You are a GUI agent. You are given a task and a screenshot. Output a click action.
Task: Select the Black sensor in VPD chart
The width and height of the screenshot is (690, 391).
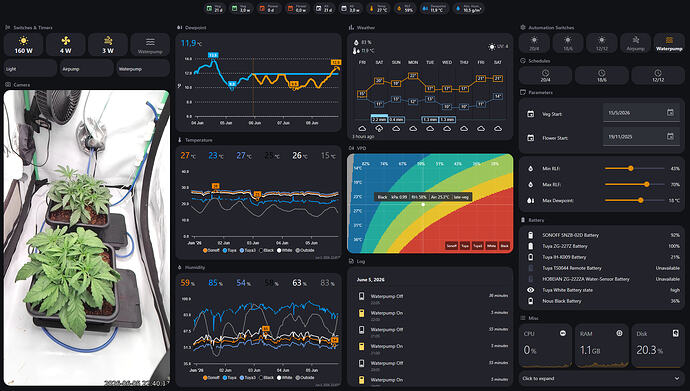(x=504, y=246)
